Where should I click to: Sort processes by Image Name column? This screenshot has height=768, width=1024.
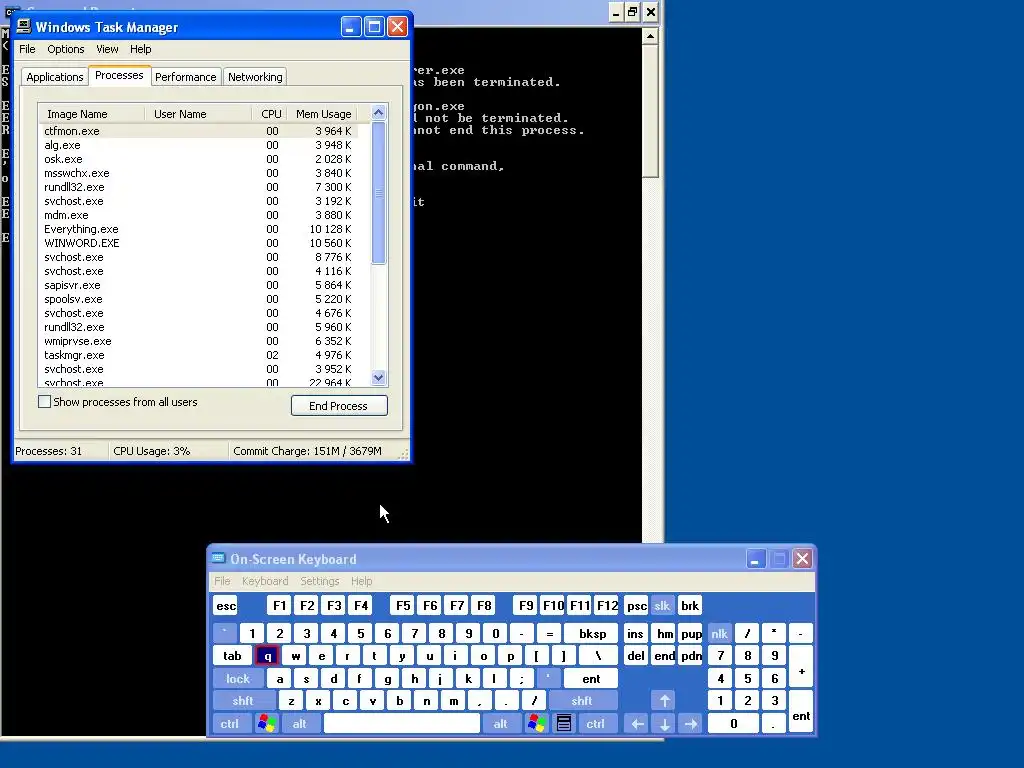[x=91, y=114]
